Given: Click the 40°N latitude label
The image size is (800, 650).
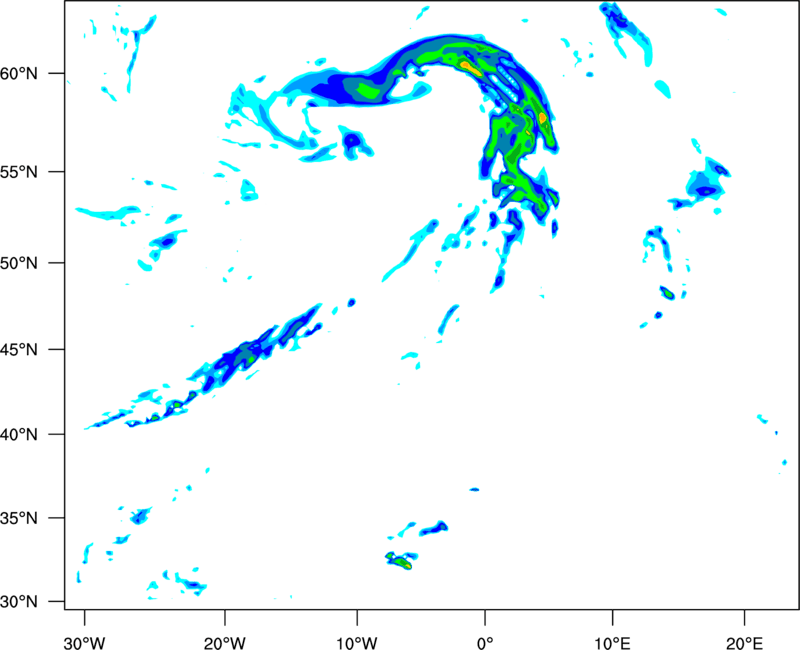Looking at the screenshot, I should point(19,435).
